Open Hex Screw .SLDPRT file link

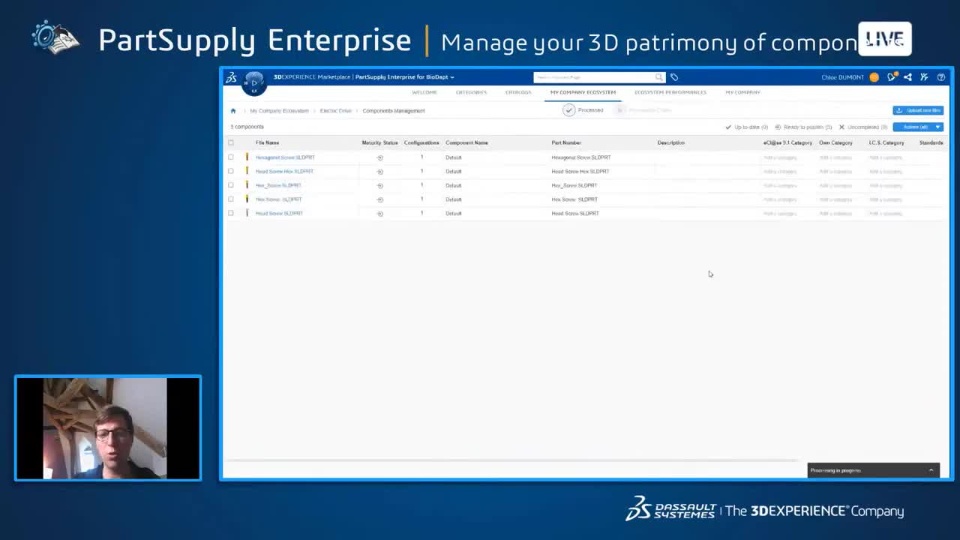(x=279, y=200)
